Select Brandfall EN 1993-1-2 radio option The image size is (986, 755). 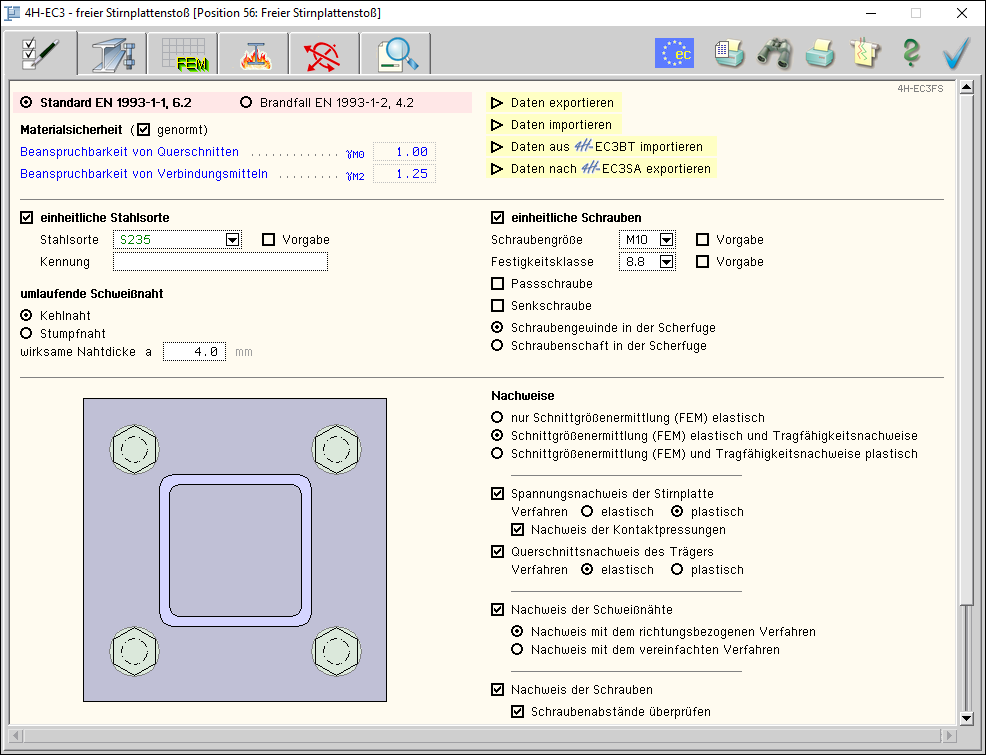click(x=247, y=103)
